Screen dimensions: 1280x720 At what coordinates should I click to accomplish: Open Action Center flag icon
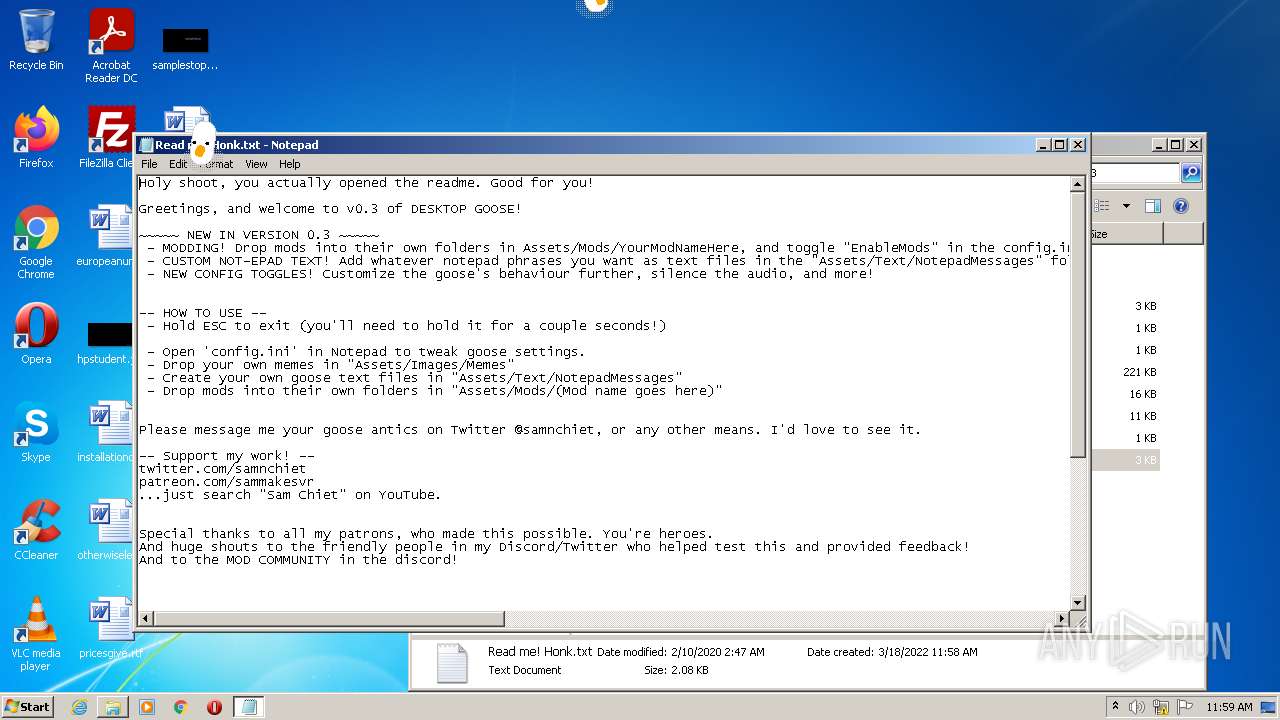1185,707
